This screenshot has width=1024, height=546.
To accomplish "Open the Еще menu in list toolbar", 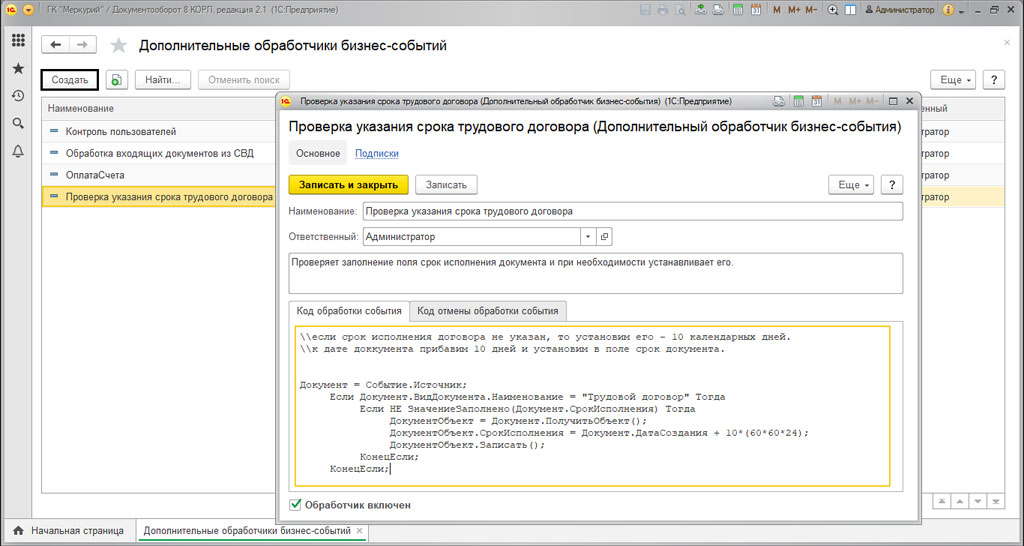I will point(952,80).
